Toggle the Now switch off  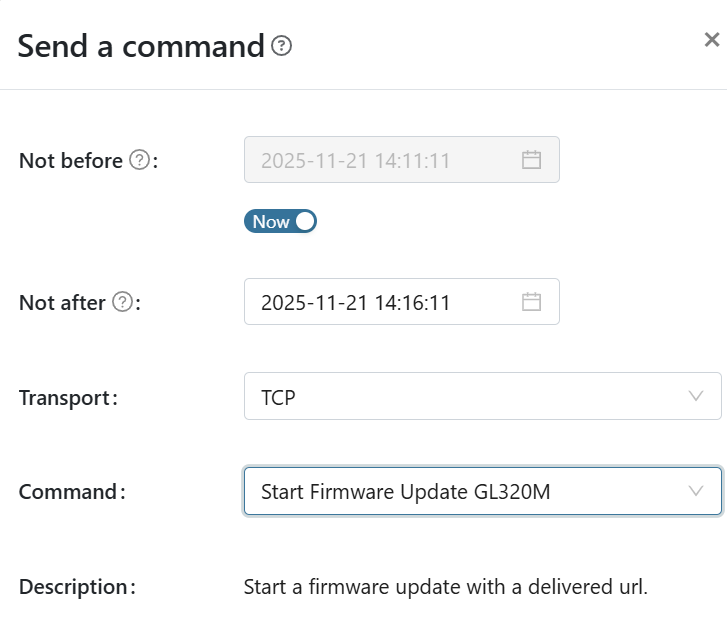point(280,222)
